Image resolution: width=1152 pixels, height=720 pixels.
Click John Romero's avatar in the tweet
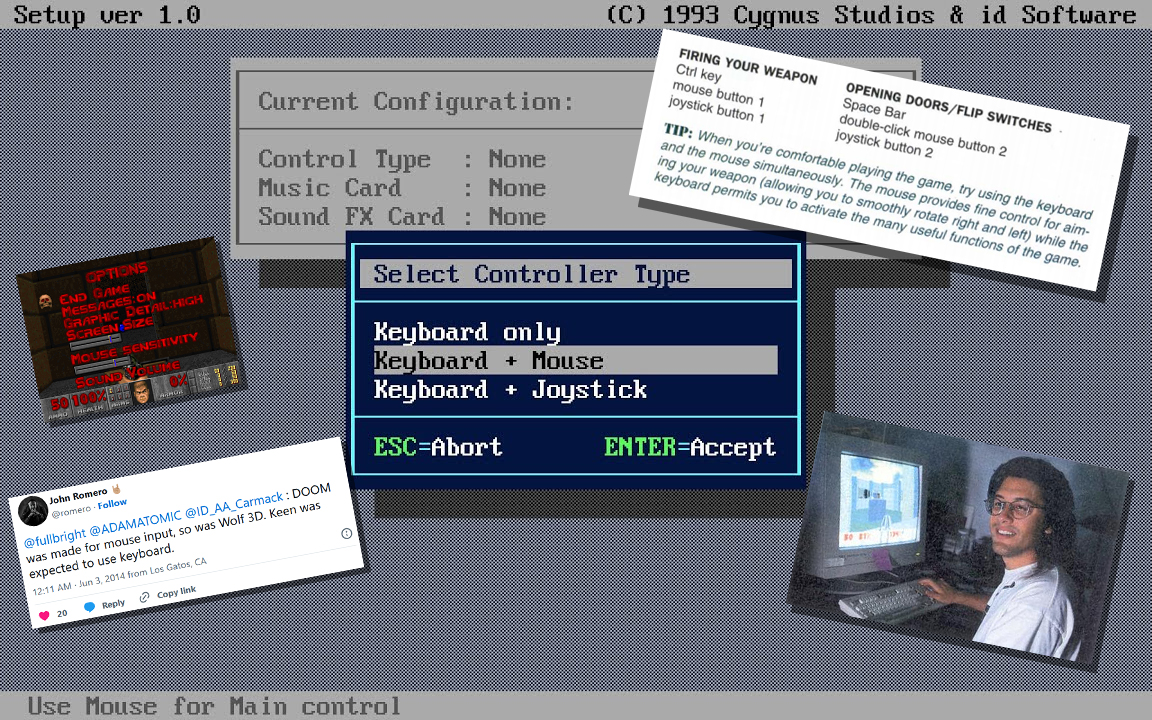[x=33, y=511]
